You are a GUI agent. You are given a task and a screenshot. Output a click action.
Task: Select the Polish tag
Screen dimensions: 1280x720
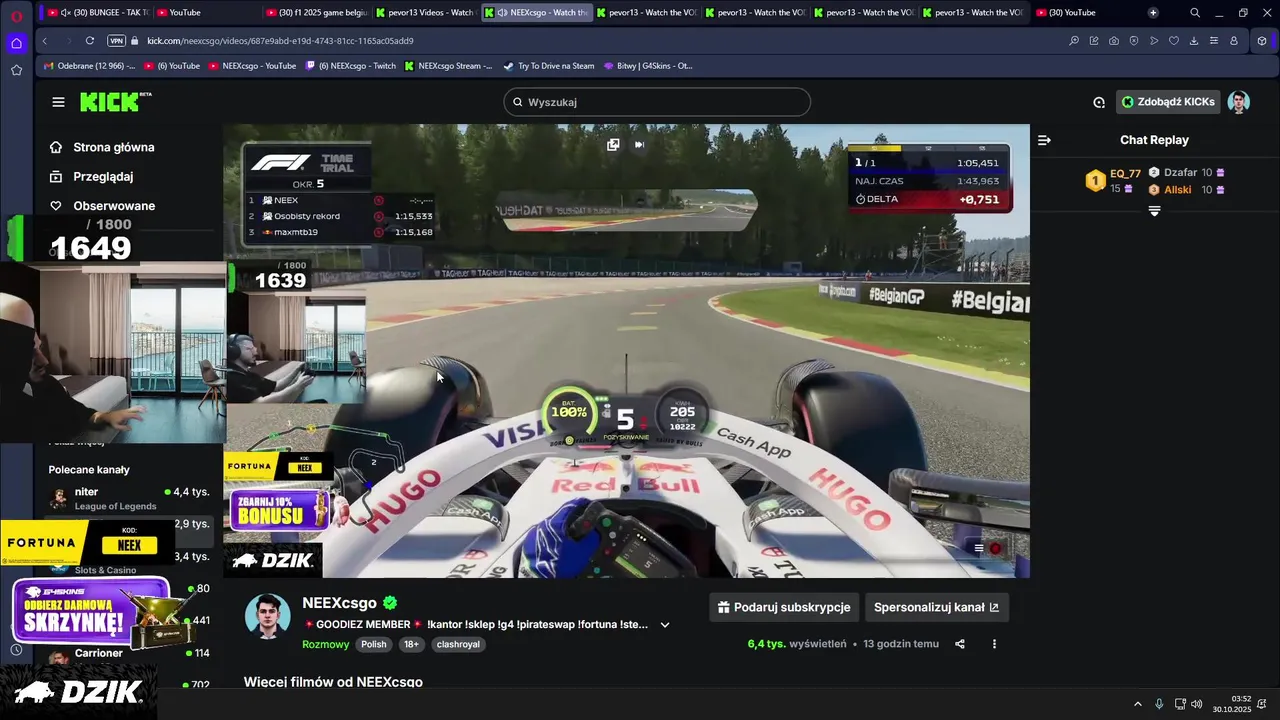pyautogui.click(x=374, y=644)
